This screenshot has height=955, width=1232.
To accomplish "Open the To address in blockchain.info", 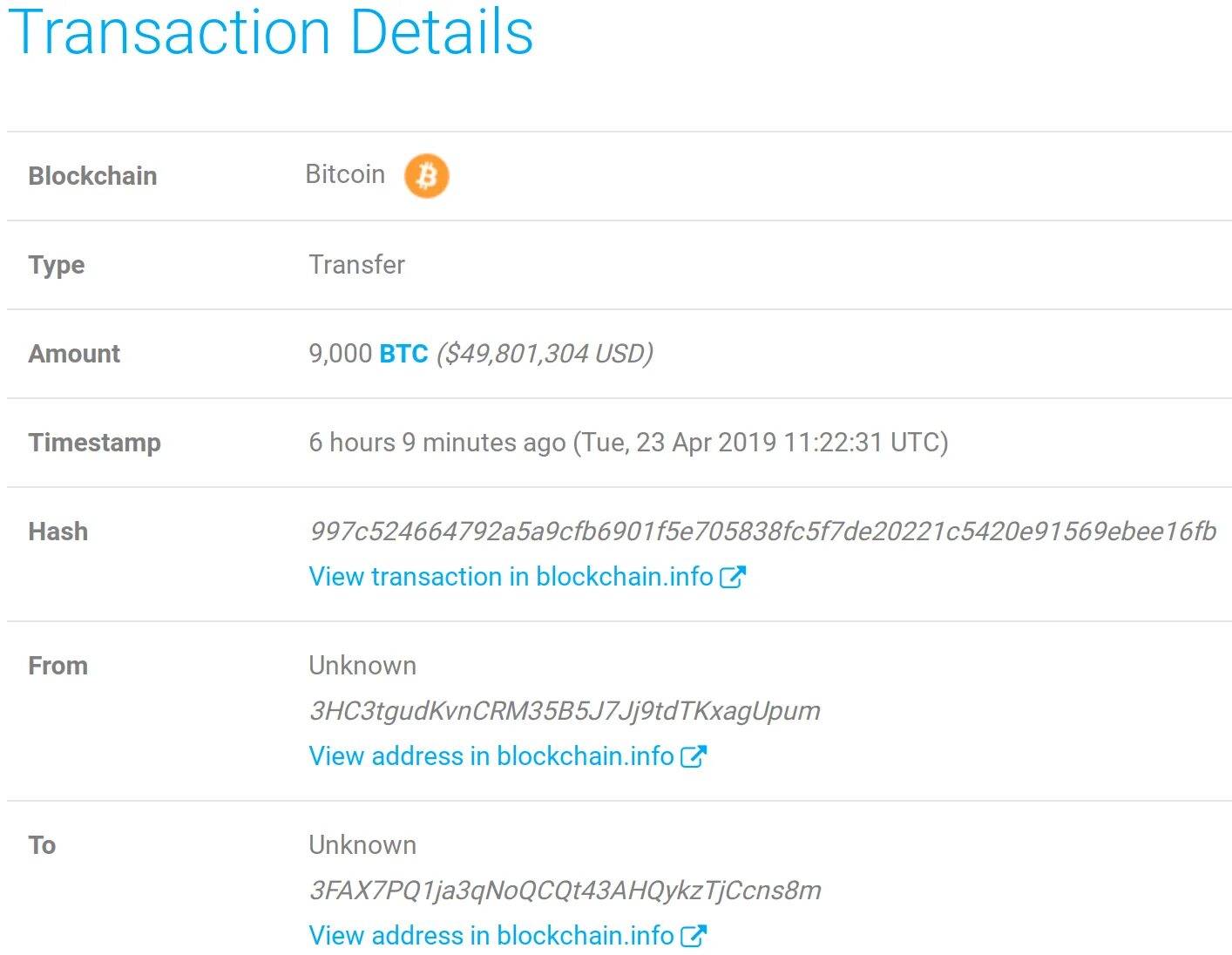I will (491, 936).
